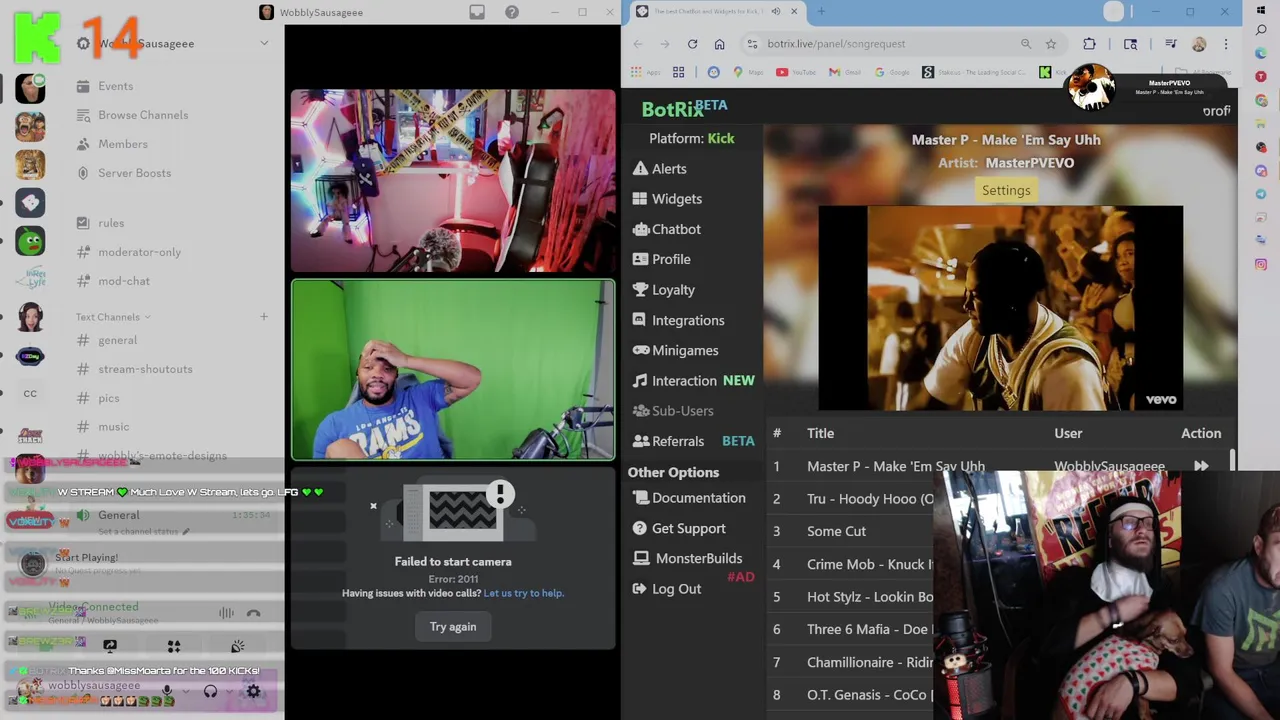This screenshot has width=1280, height=720.
Task: Reload the browser page
Action: (692, 44)
